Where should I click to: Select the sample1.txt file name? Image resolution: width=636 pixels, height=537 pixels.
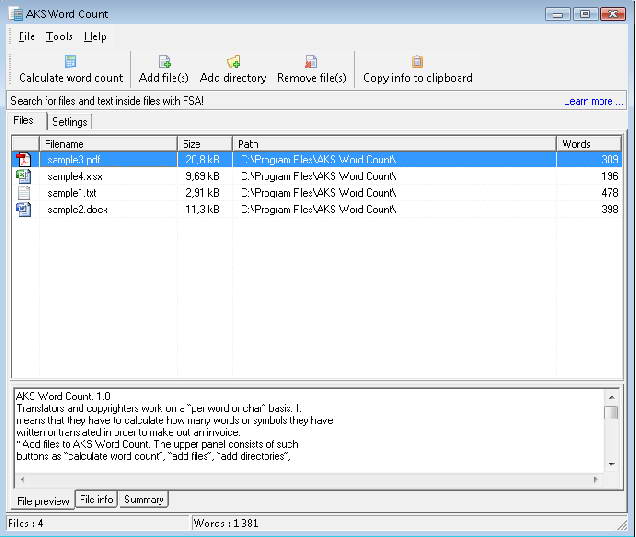[71, 193]
